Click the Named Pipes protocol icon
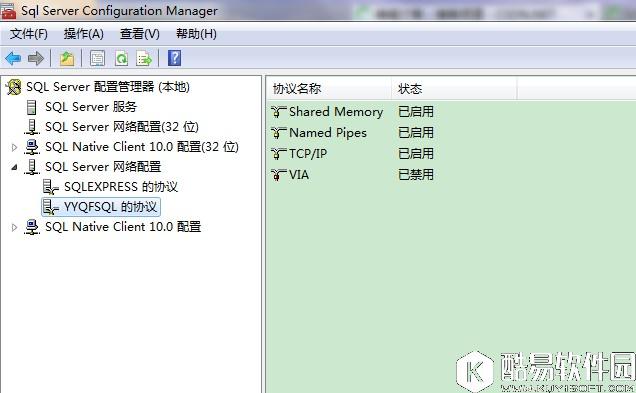Screen dimensions: 636x393 (279, 133)
